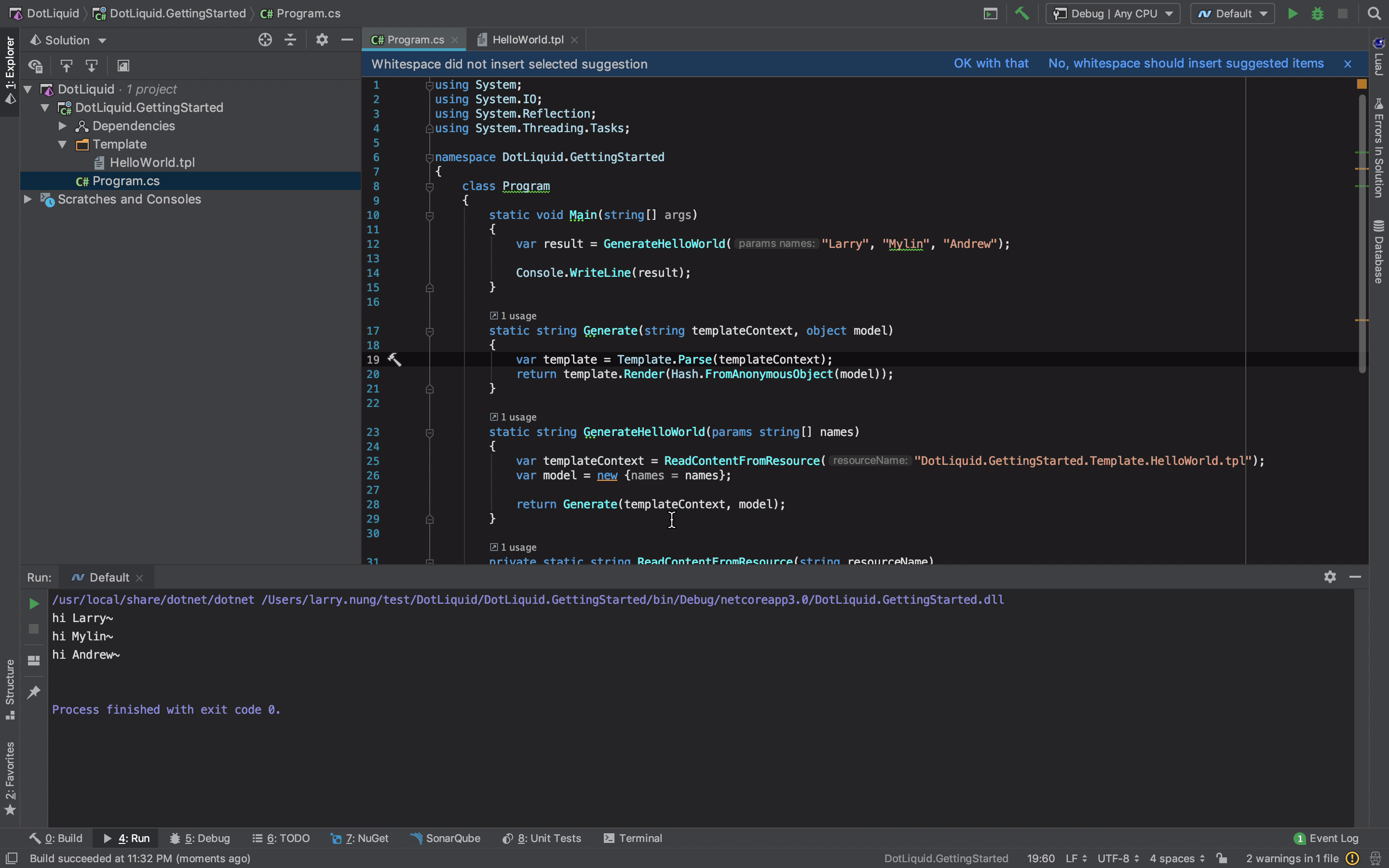Open Search Everywhere magnifier icon
Image resolution: width=1389 pixels, height=868 pixels.
tap(1375, 13)
